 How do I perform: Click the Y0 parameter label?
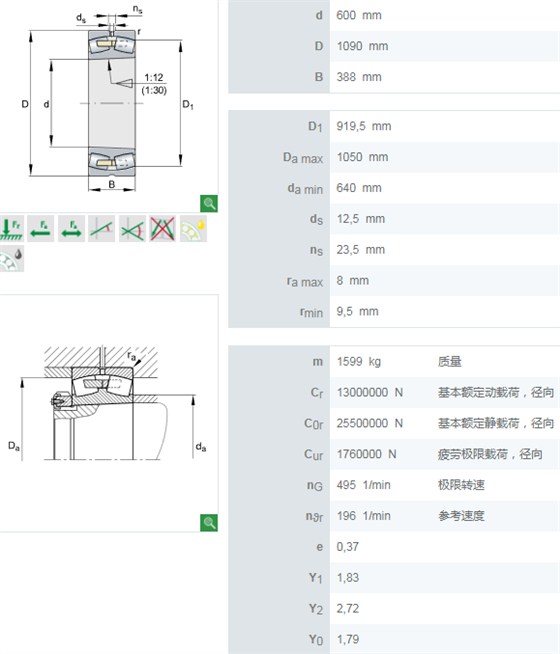pyautogui.click(x=316, y=640)
